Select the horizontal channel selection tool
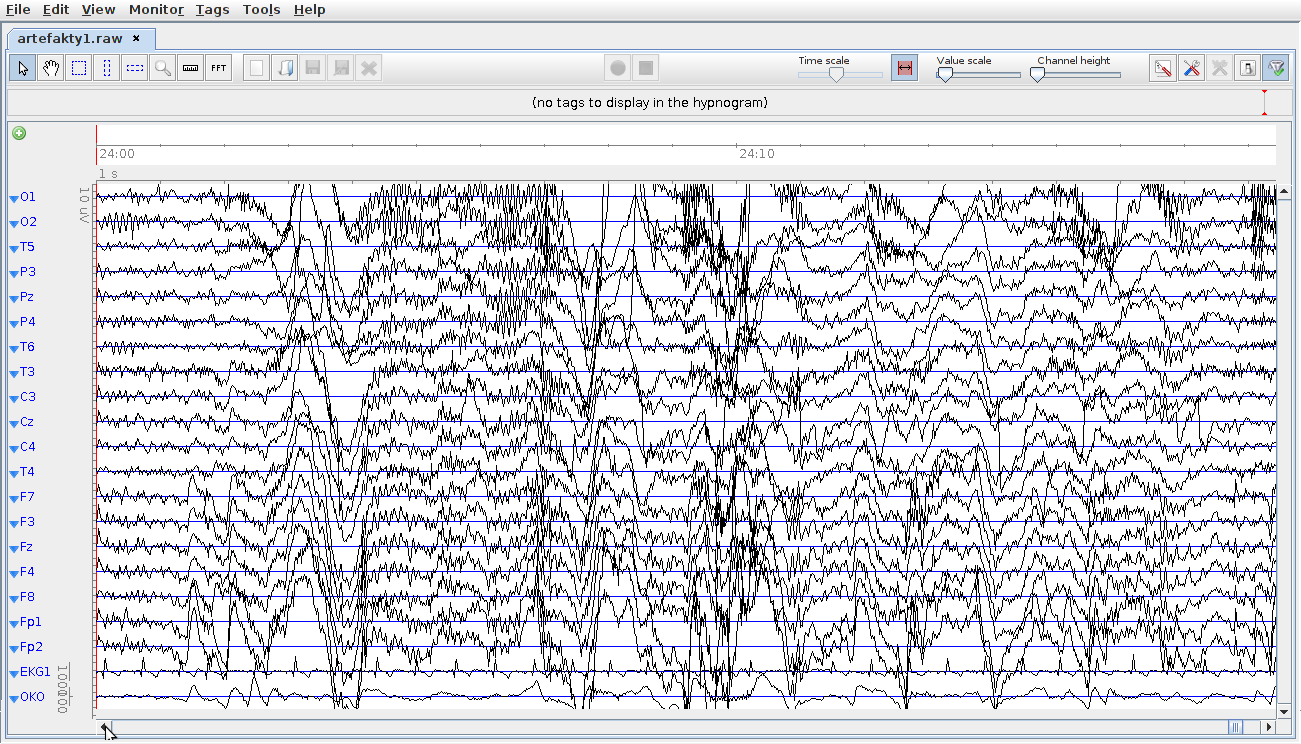The width and height of the screenshot is (1301, 744). tap(134, 68)
